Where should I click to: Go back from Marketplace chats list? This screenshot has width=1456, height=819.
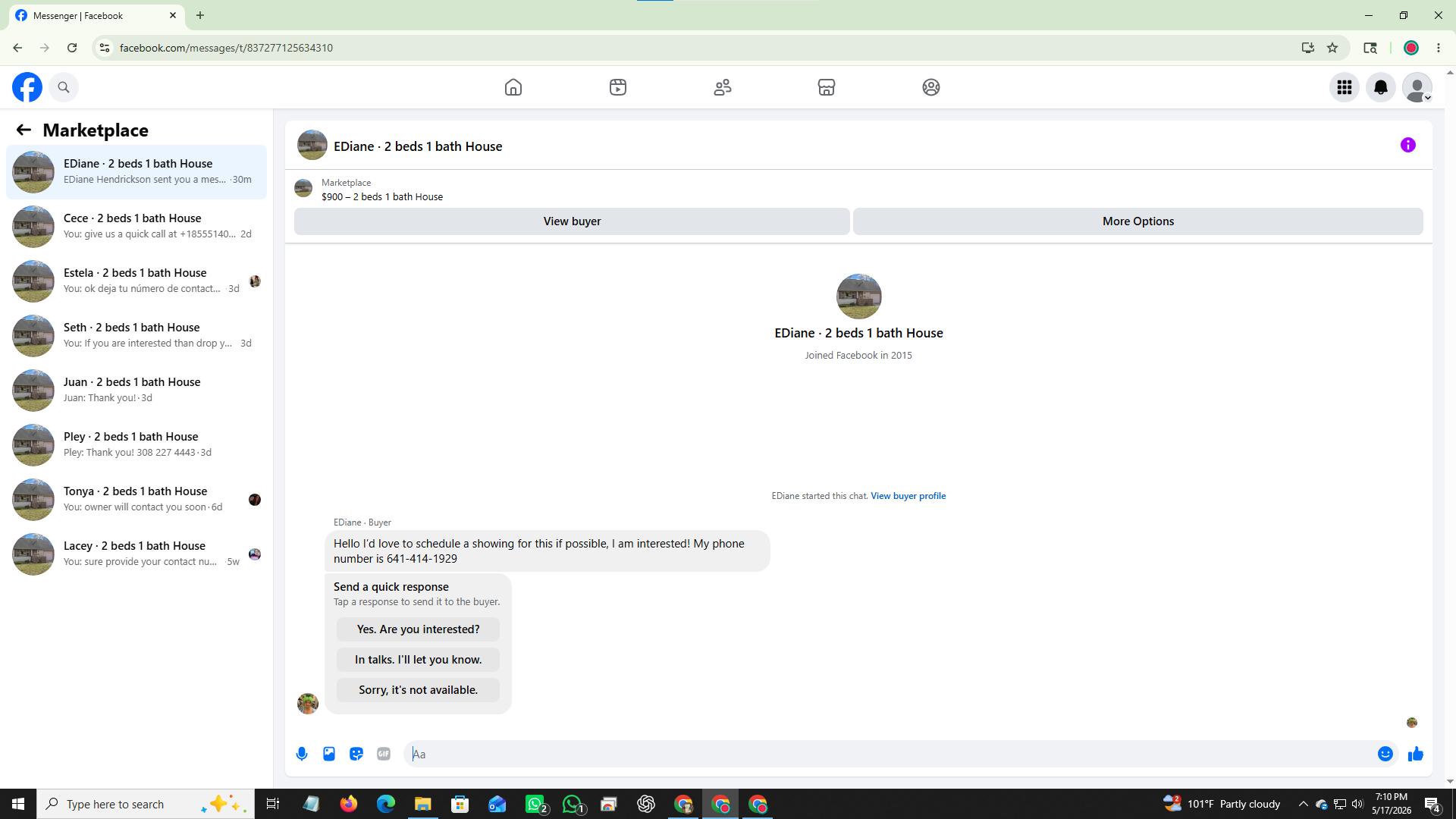pos(24,130)
